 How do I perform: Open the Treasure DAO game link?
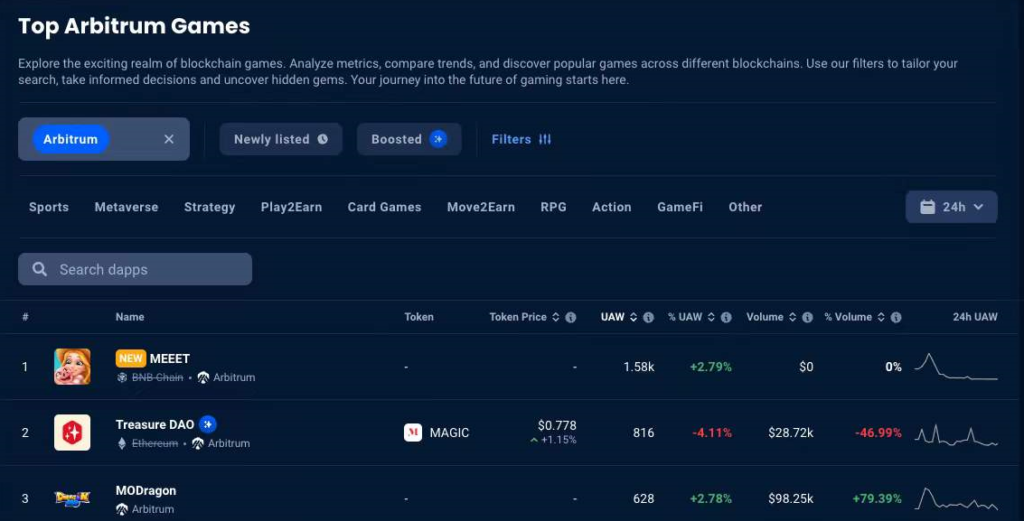[155, 424]
